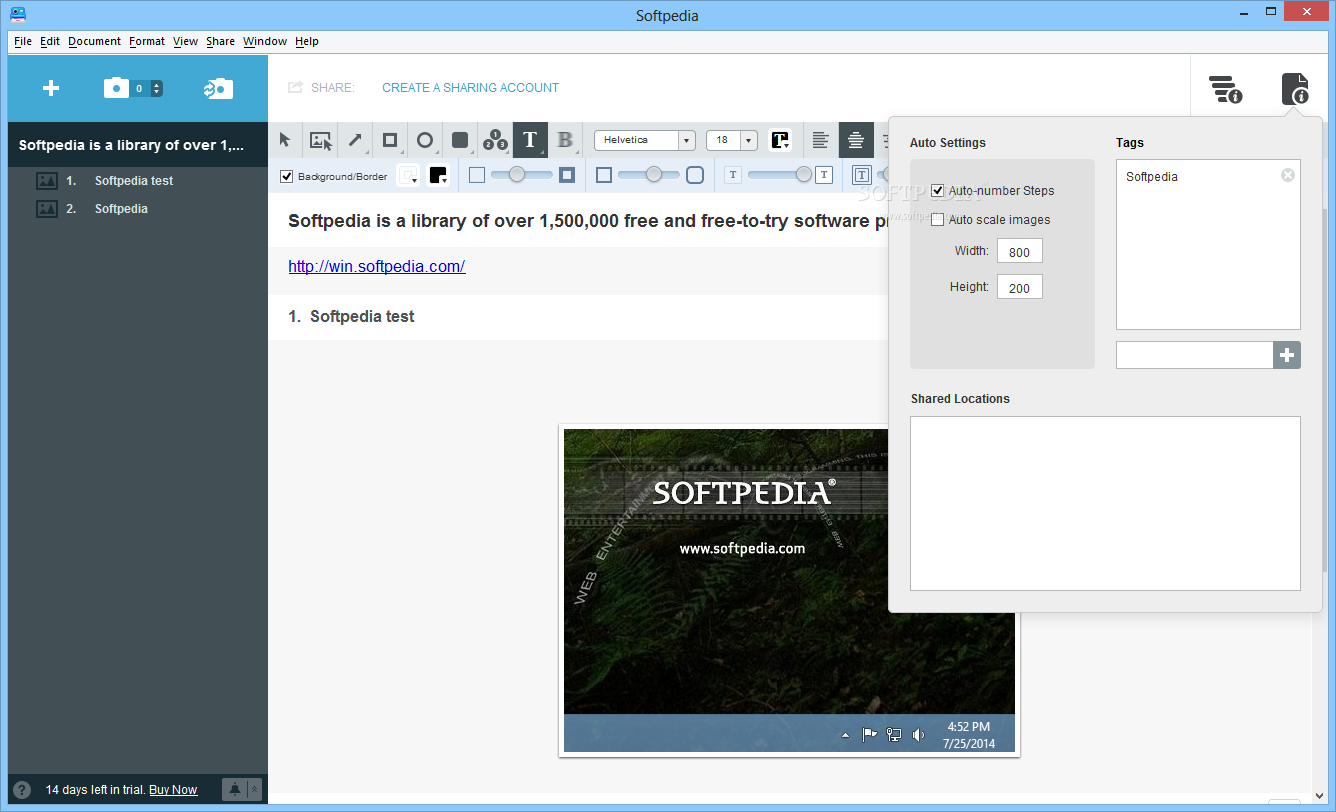Open the step info panel icon
This screenshot has width=1336, height=812.
[x=1225, y=89]
